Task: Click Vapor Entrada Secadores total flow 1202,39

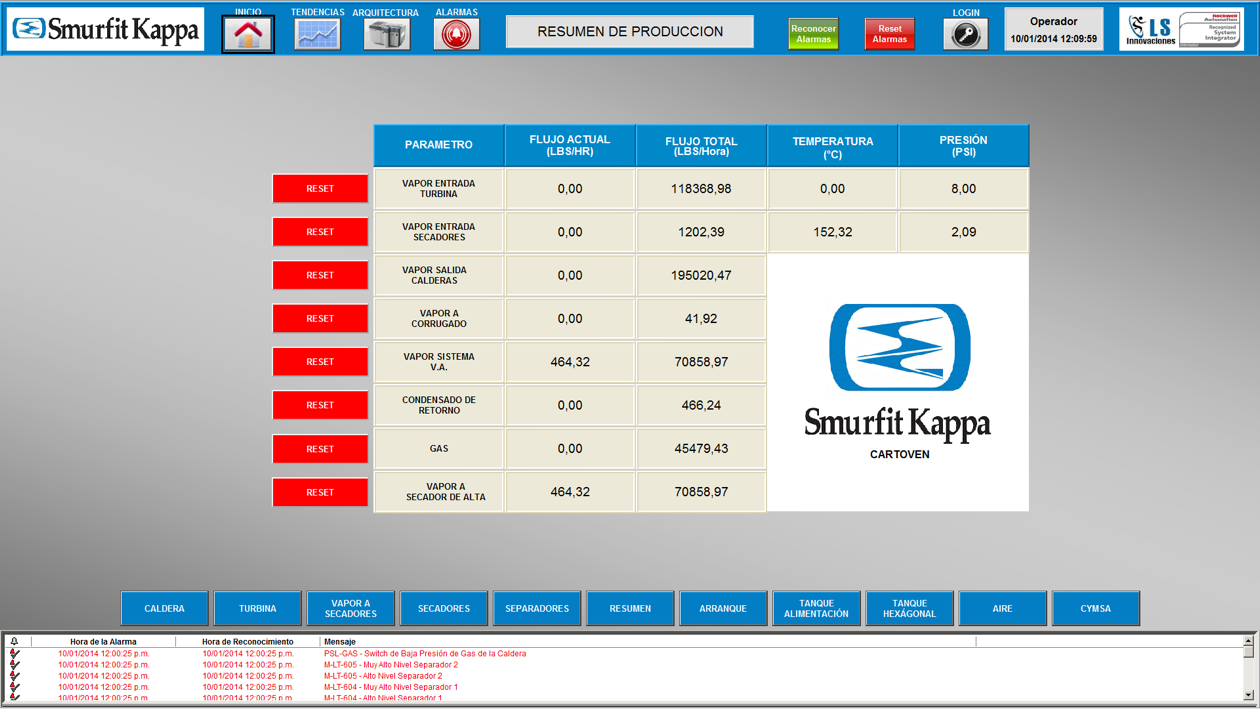Action: 701,232
